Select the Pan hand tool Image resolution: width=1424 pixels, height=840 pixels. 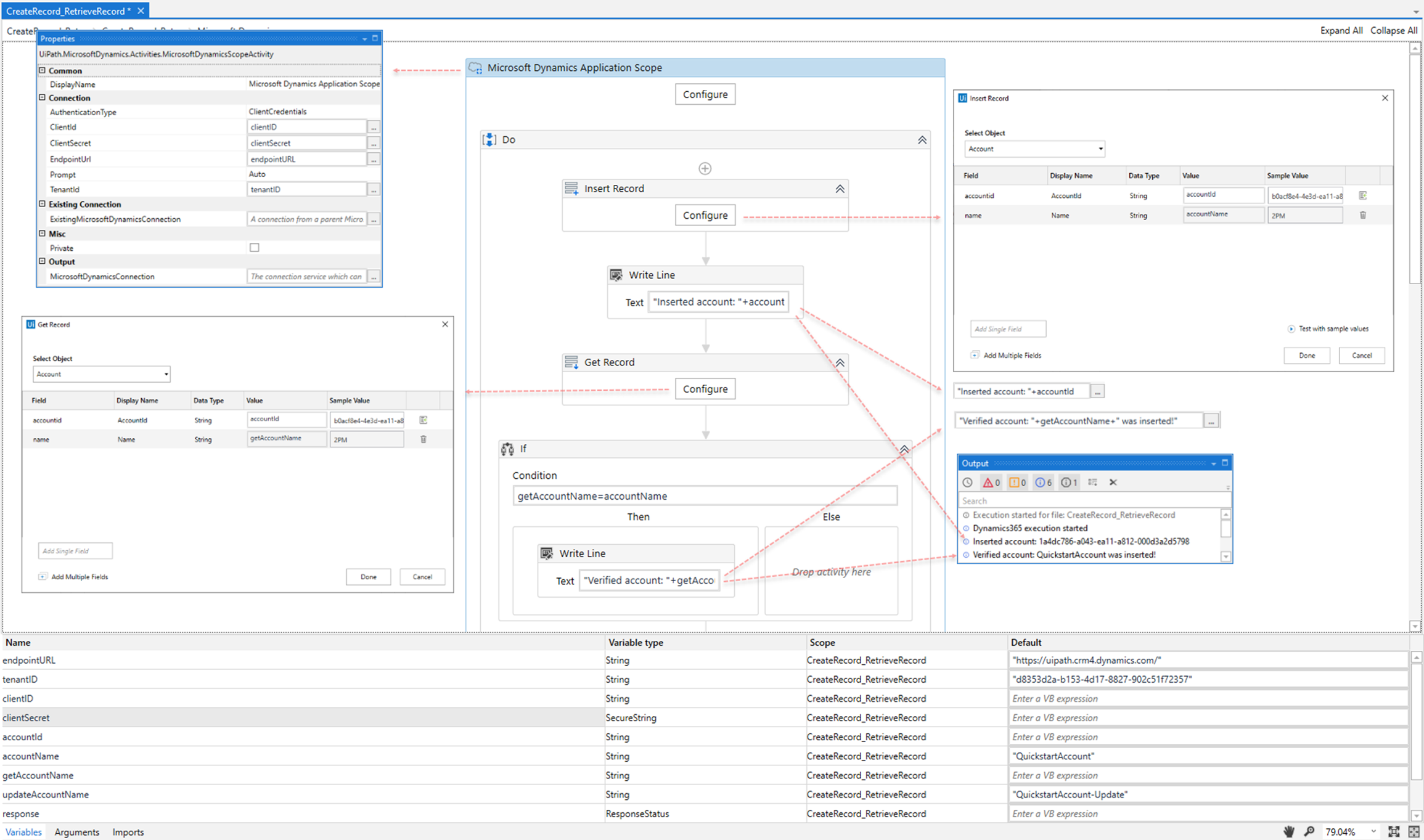click(x=1288, y=831)
